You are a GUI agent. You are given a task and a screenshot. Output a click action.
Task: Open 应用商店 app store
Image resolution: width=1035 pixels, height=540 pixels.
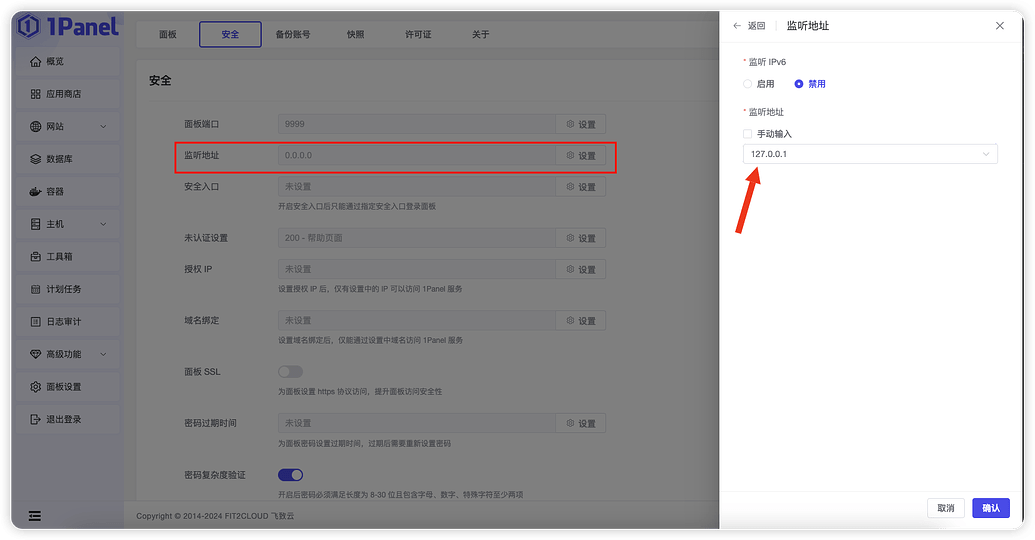67,94
